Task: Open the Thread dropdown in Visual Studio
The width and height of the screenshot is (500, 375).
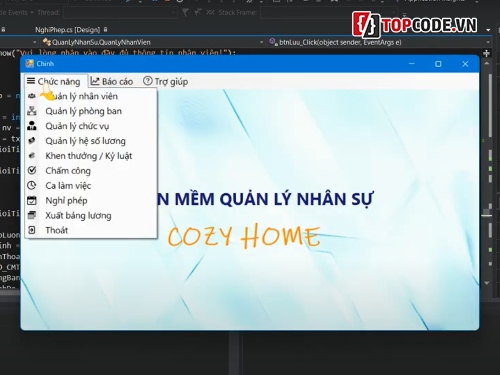Action: (121, 13)
